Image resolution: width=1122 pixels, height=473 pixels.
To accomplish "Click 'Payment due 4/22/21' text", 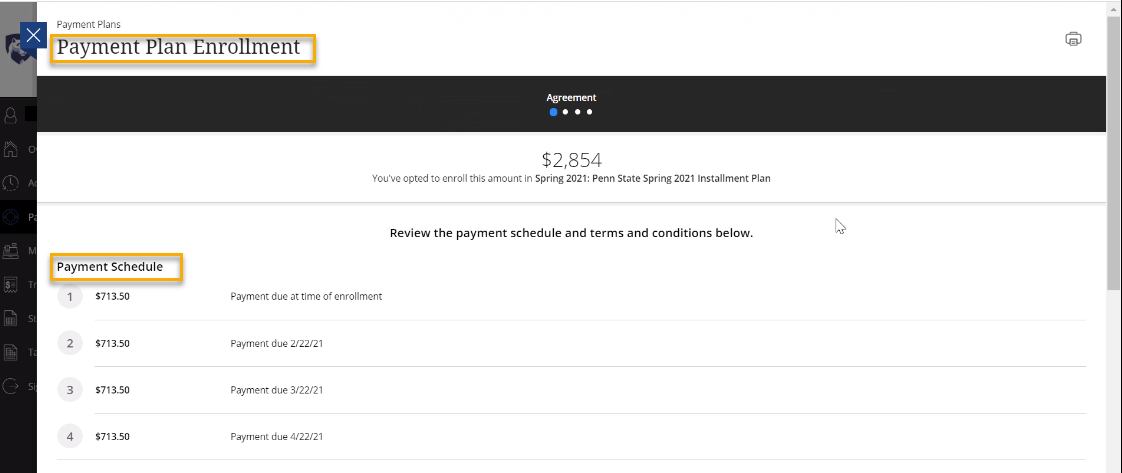I will (x=277, y=437).
